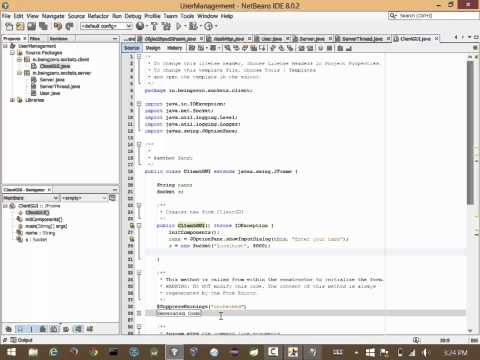Select Server.java in the Projects tree
480x360 pixels.
[x=52, y=80]
